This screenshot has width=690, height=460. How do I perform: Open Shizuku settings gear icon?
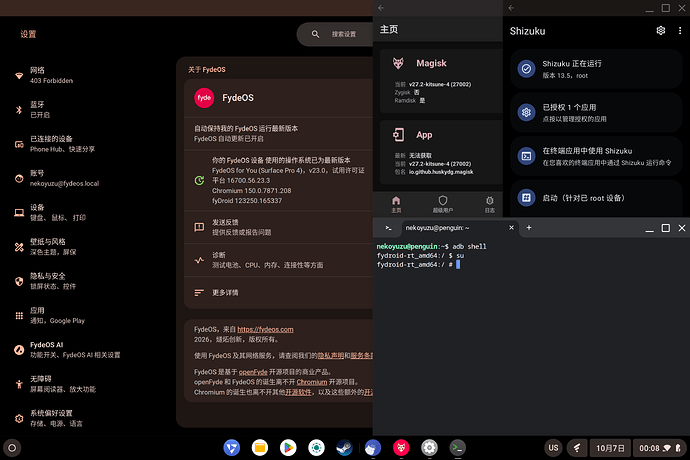coord(661,30)
